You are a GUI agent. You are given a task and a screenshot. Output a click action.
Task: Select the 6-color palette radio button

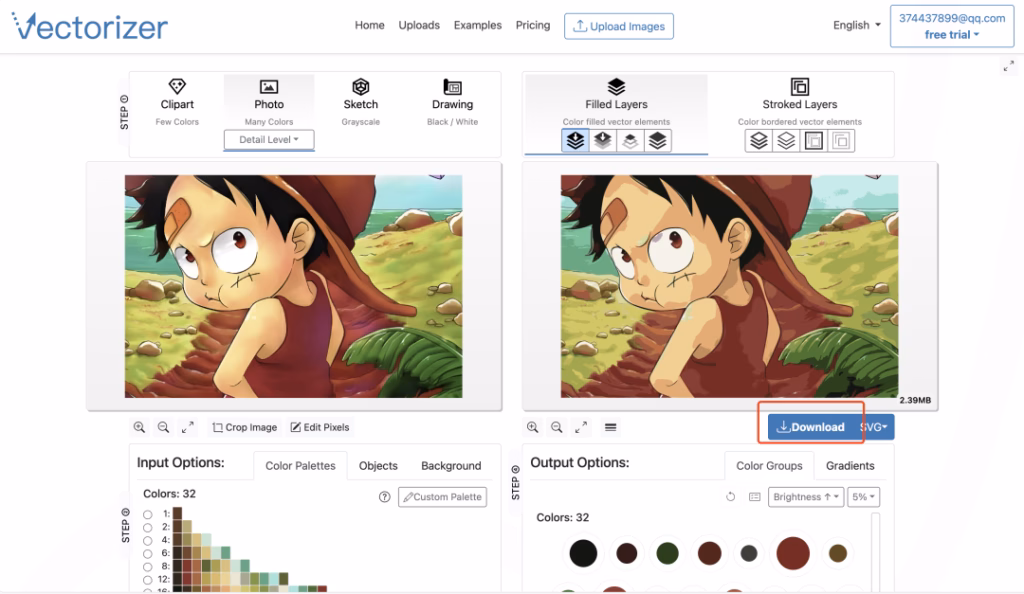pos(148,552)
